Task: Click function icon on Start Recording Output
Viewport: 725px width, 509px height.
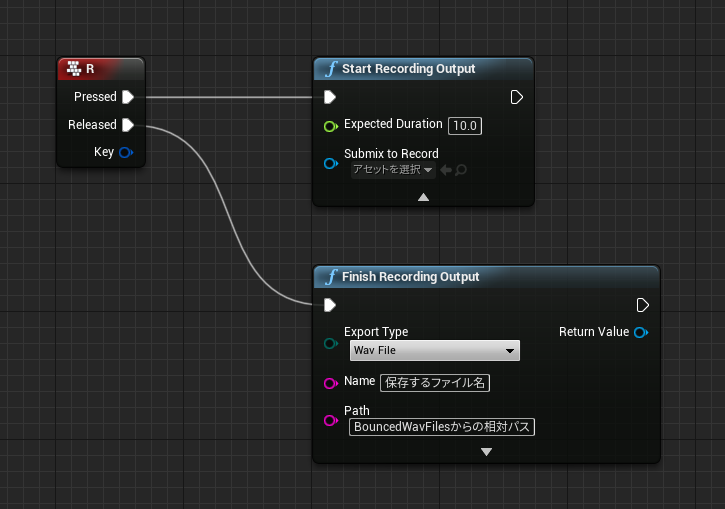Action: 331,69
